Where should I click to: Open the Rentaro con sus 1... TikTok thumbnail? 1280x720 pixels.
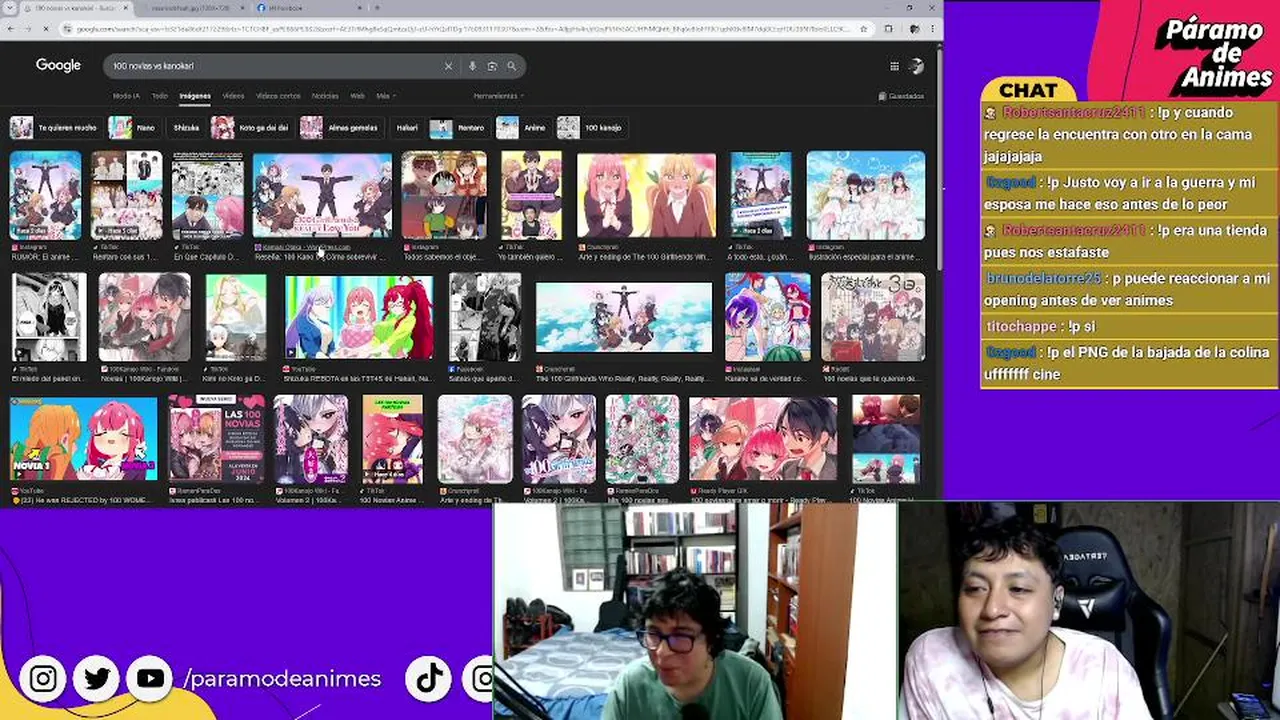coord(126,196)
